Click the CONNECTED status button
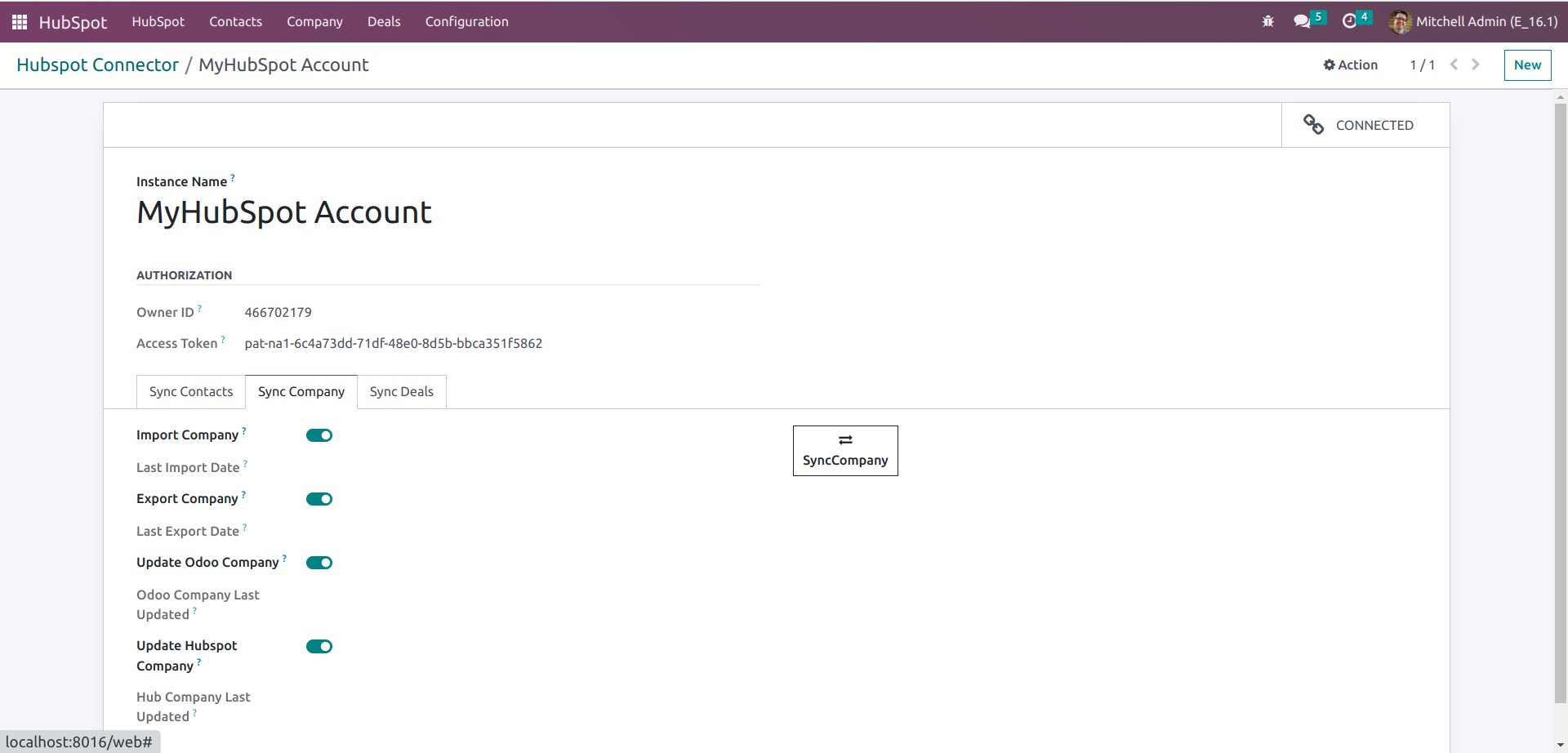The height and width of the screenshot is (753, 1568). (1365, 125)
